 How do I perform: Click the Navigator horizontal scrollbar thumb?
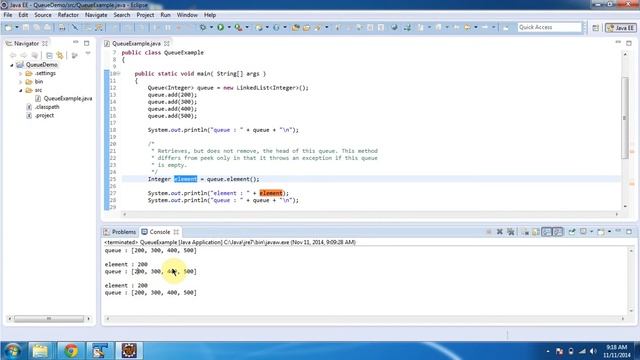(x=49, y=319)
